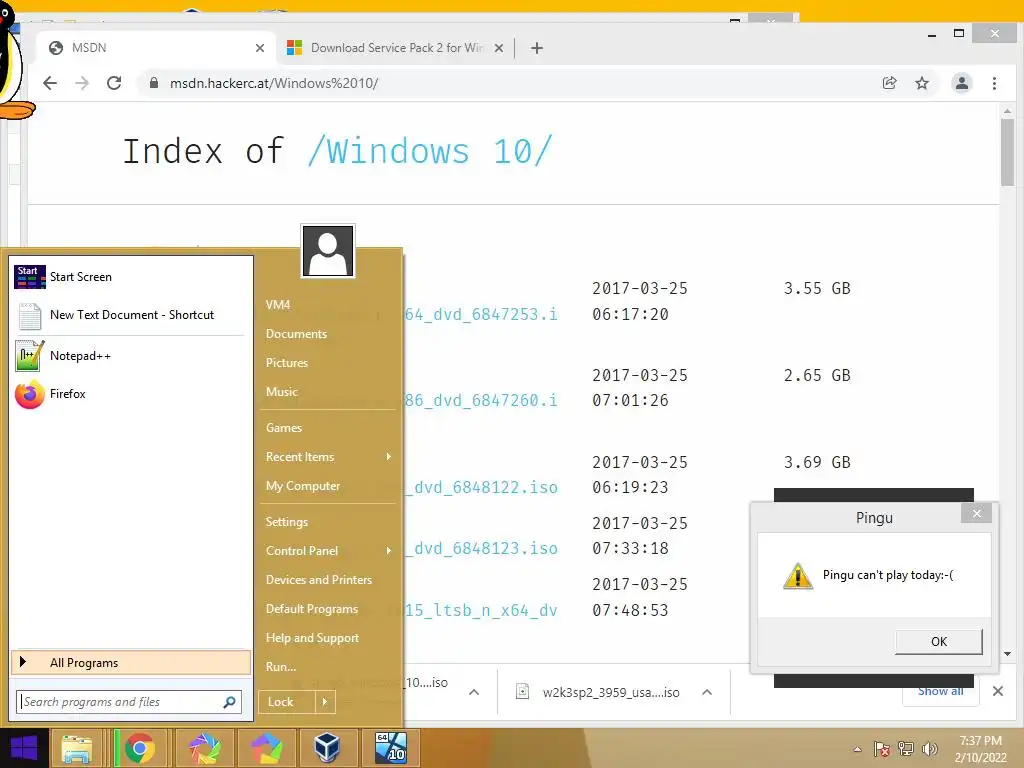Show hidden system tray icons
This screenshot has width=1024, height=768.
pyautogui.click(x=857, y=749)
